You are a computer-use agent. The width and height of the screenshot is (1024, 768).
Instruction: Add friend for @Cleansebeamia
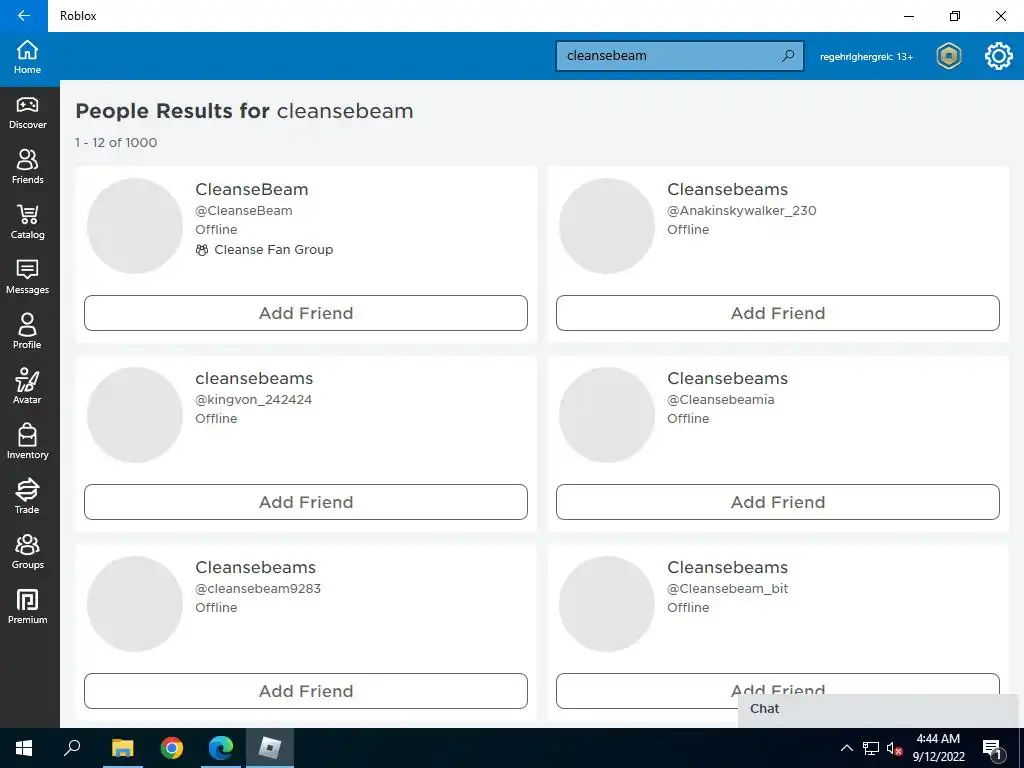(x=777, y=502)
